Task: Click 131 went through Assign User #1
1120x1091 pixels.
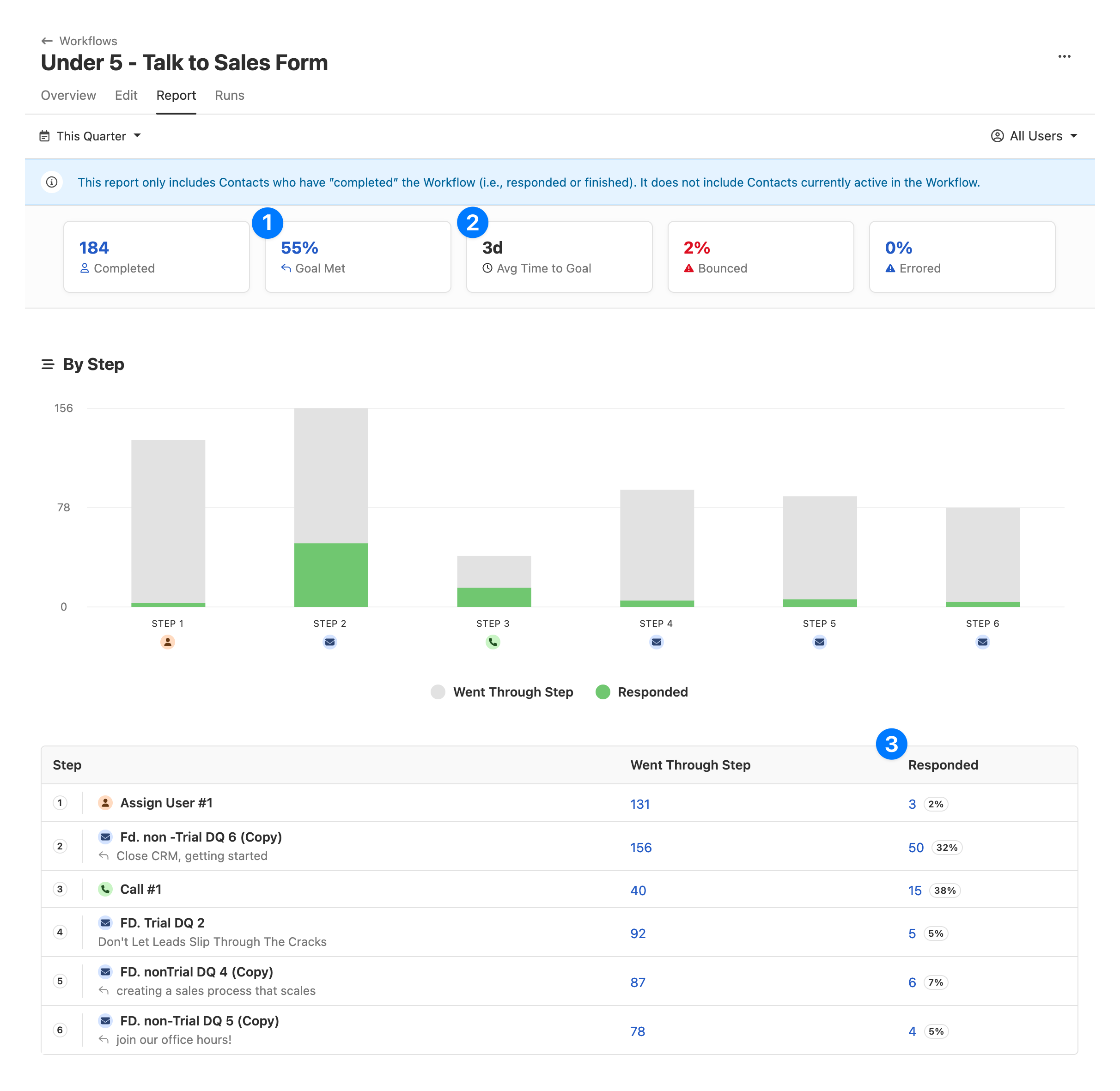Action: click(x=639, y=804)
